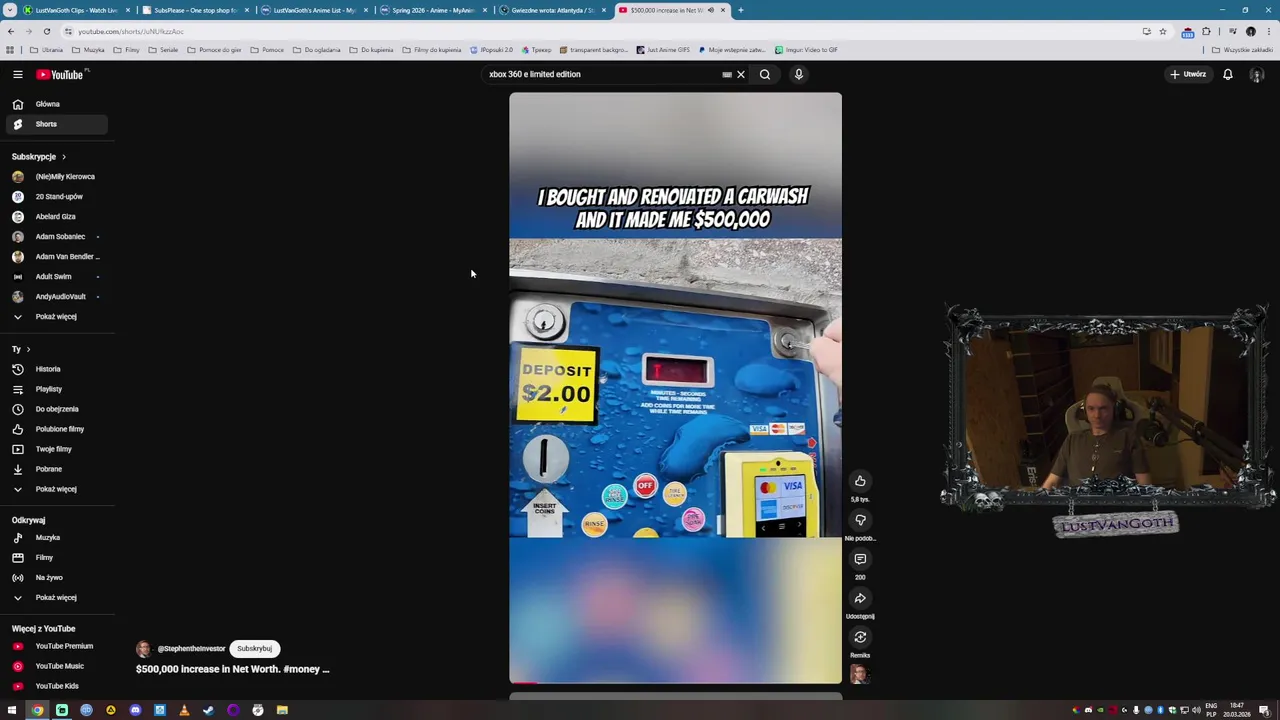Open YouTube Kids link

[58, 686]
